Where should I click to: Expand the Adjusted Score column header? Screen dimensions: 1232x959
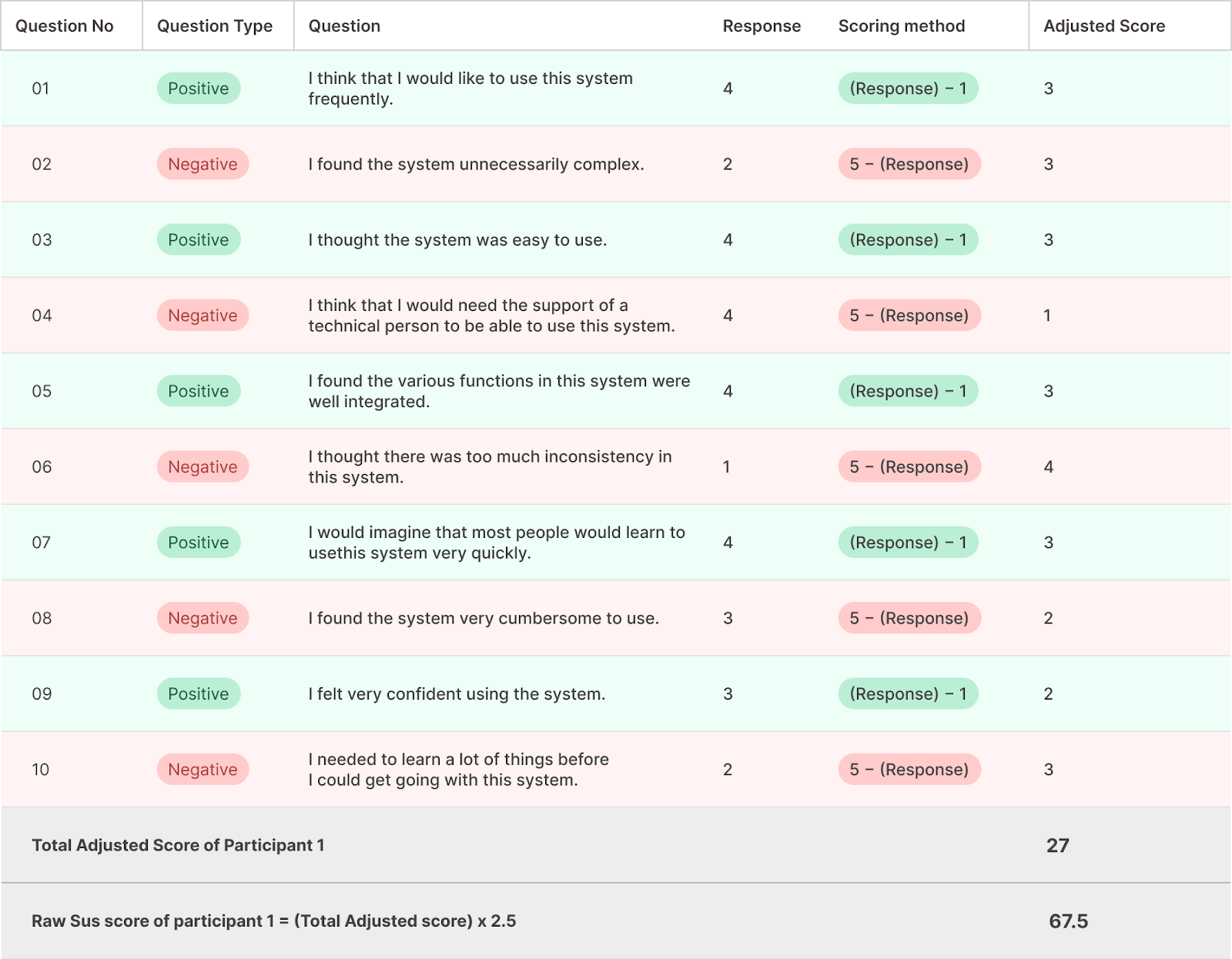(x=1104, y=25)
